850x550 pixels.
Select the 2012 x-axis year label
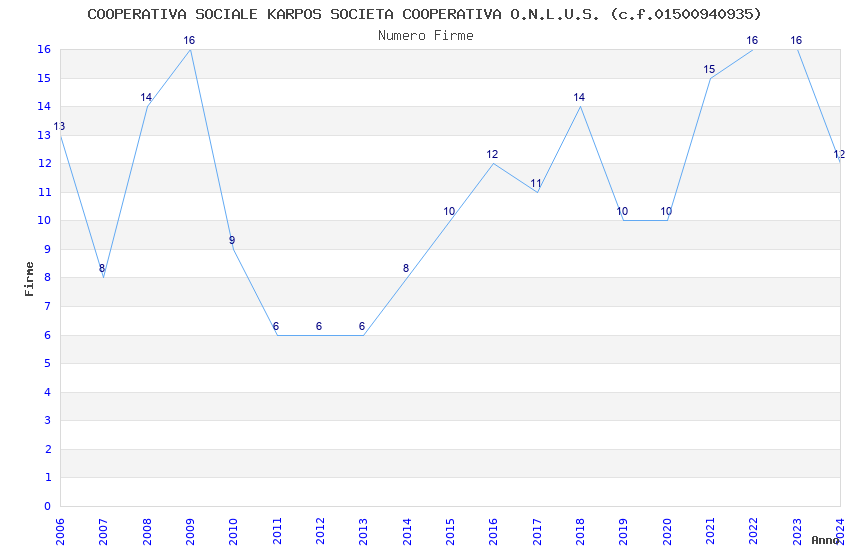[320, 532]
